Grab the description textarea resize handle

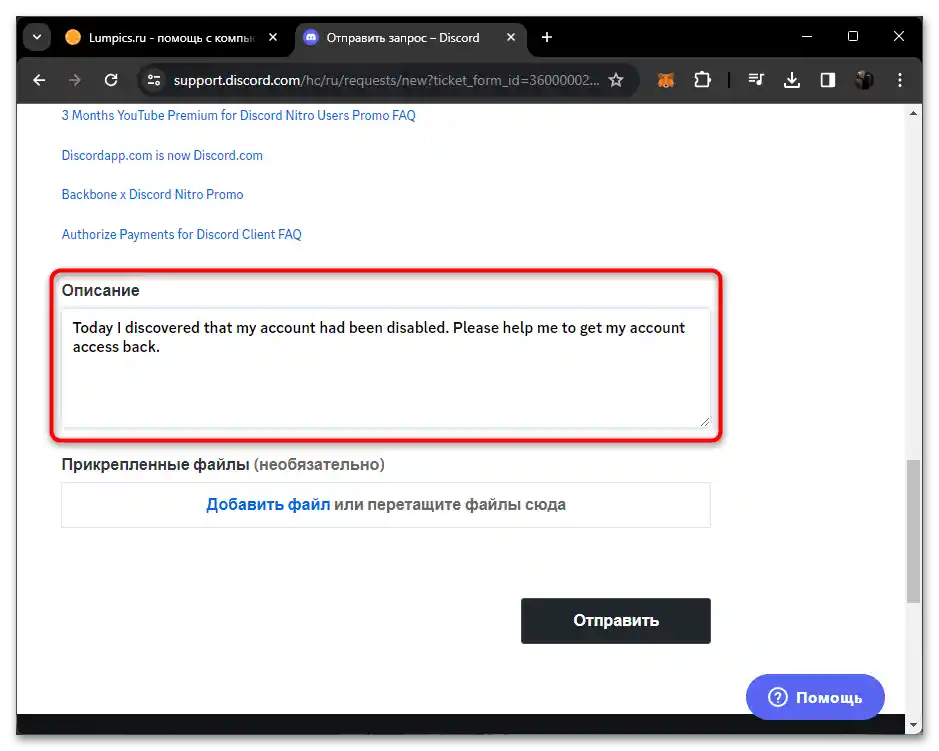point(705,422)
